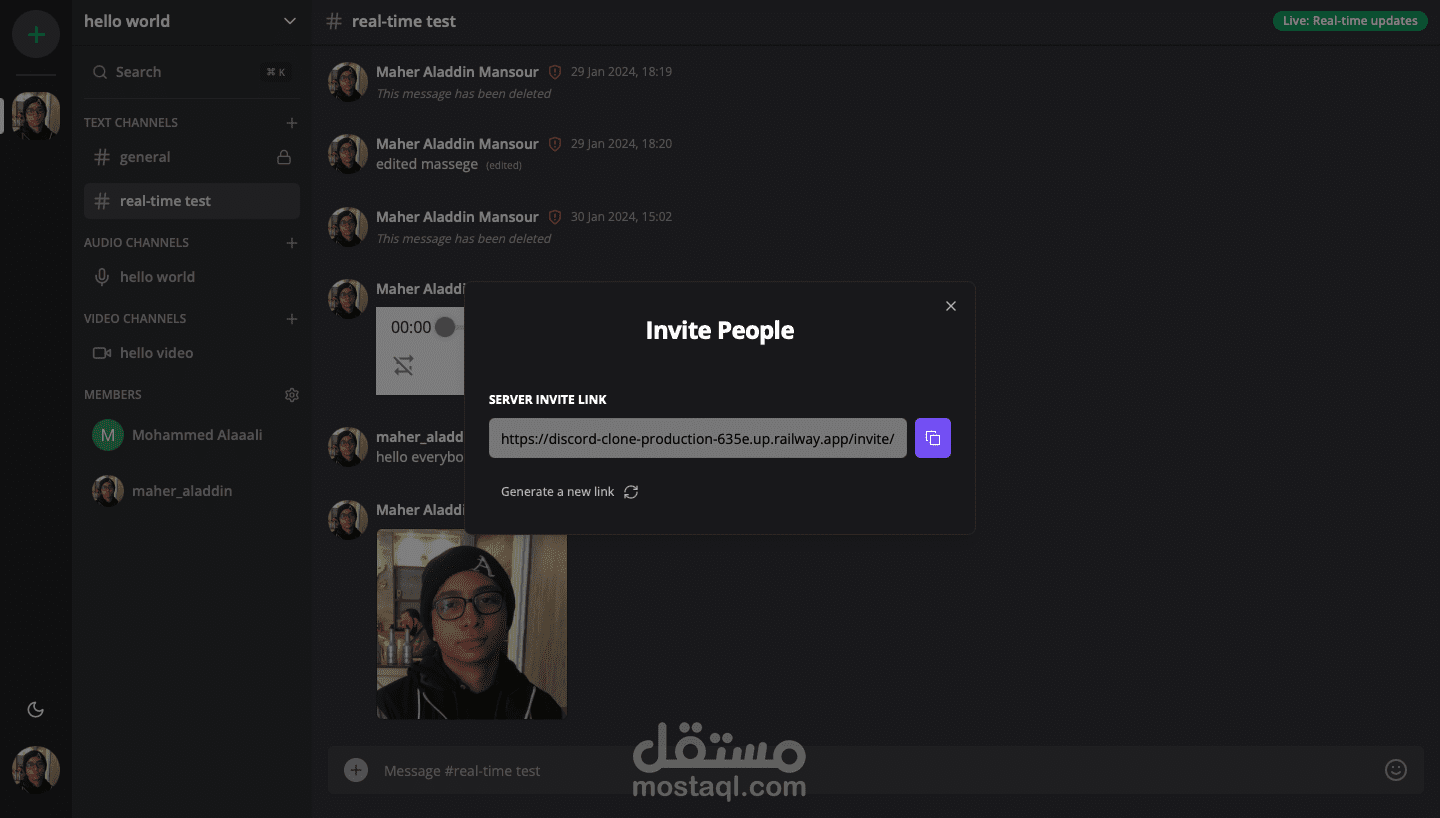Close the Invite People dialog
The height and width of the screenshot is (818, 1440).
951,306
